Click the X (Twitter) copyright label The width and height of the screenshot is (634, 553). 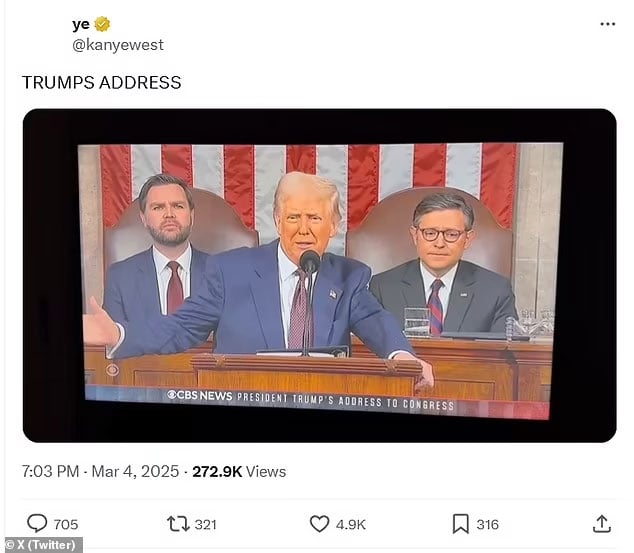coord(42,545)
